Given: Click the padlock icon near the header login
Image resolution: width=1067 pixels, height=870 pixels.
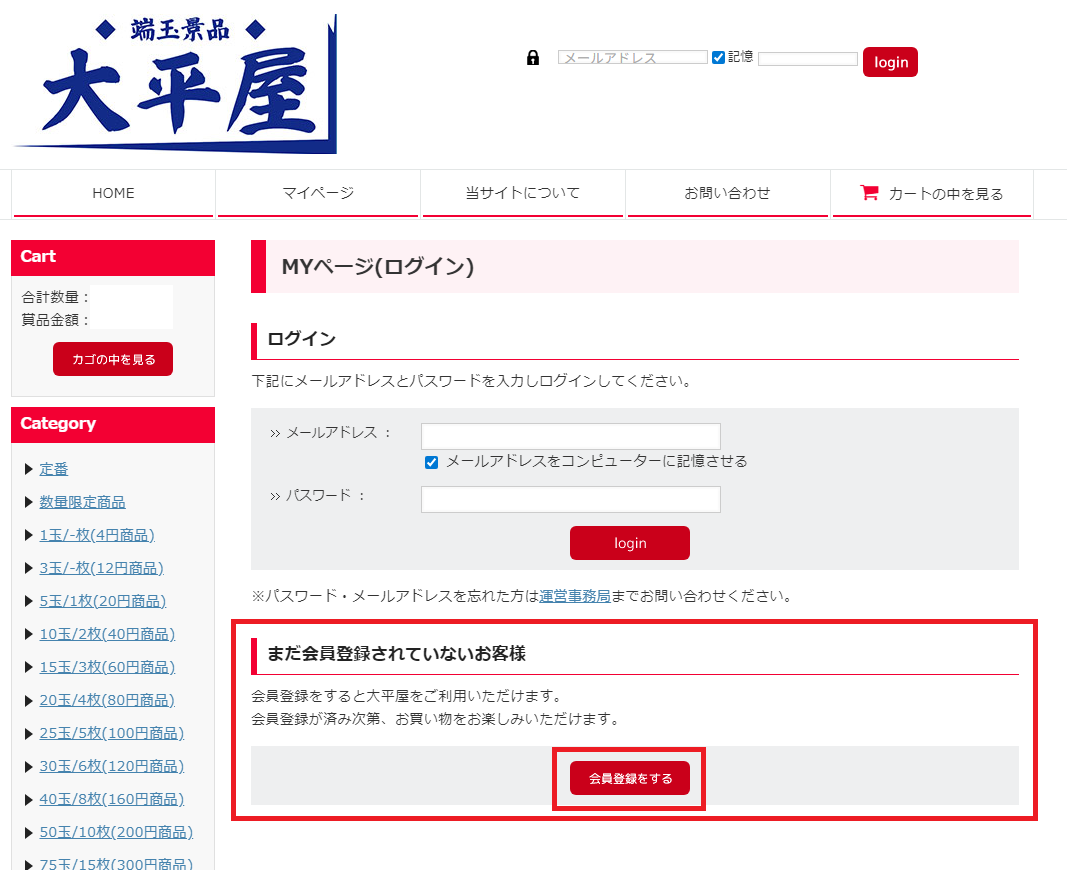Looking at the screenshot, I should click(532, 57).
